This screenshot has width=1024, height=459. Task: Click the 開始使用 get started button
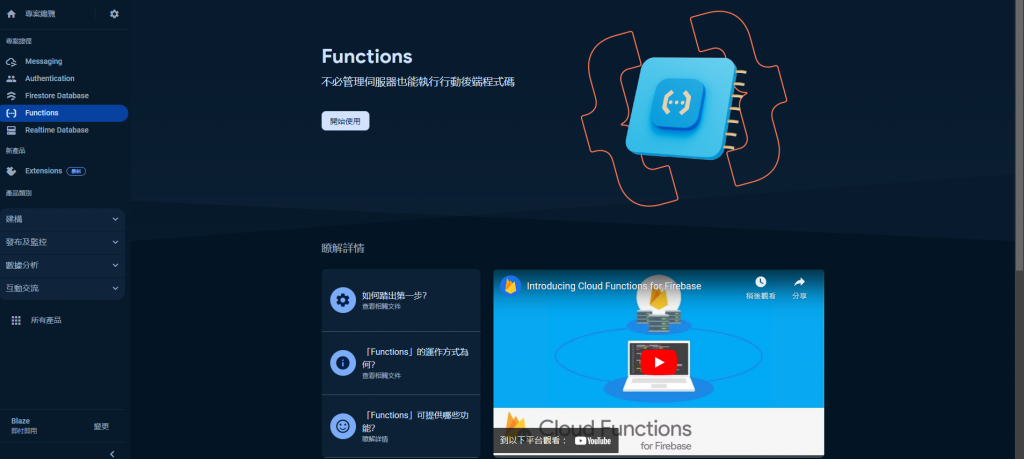(x=345, y=121)
